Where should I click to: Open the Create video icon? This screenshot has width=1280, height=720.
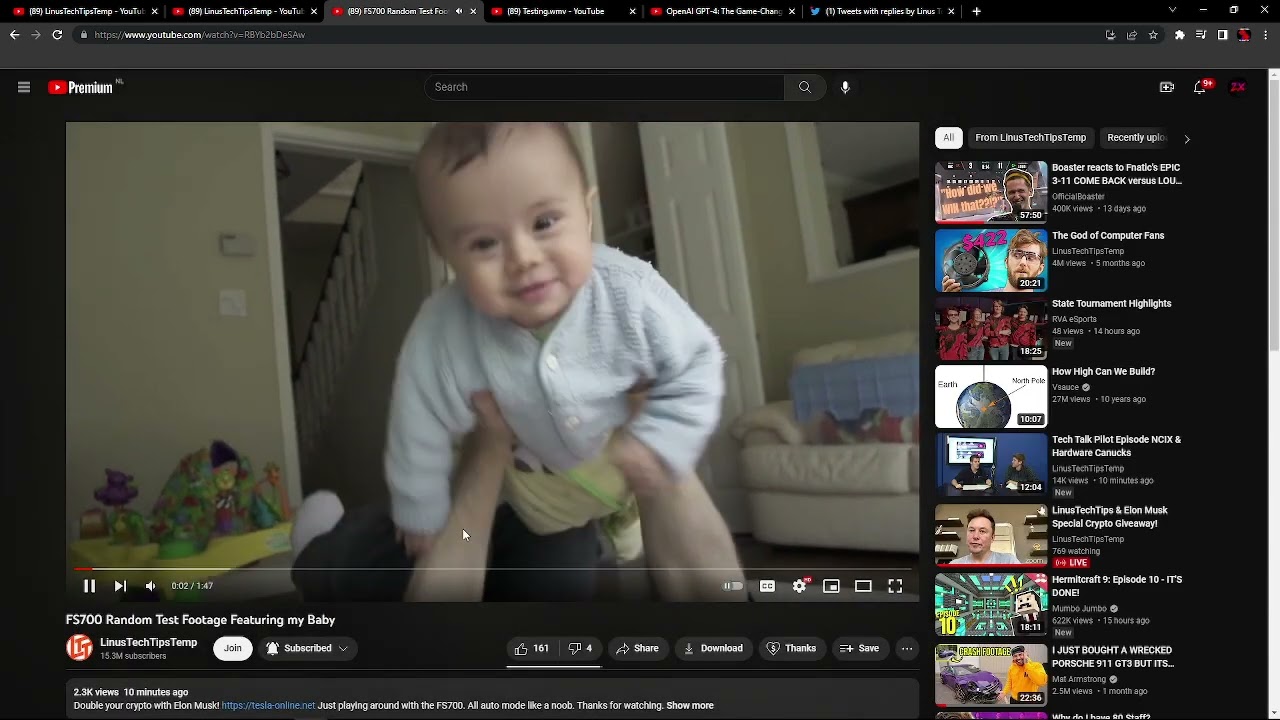pos(1167,87)
